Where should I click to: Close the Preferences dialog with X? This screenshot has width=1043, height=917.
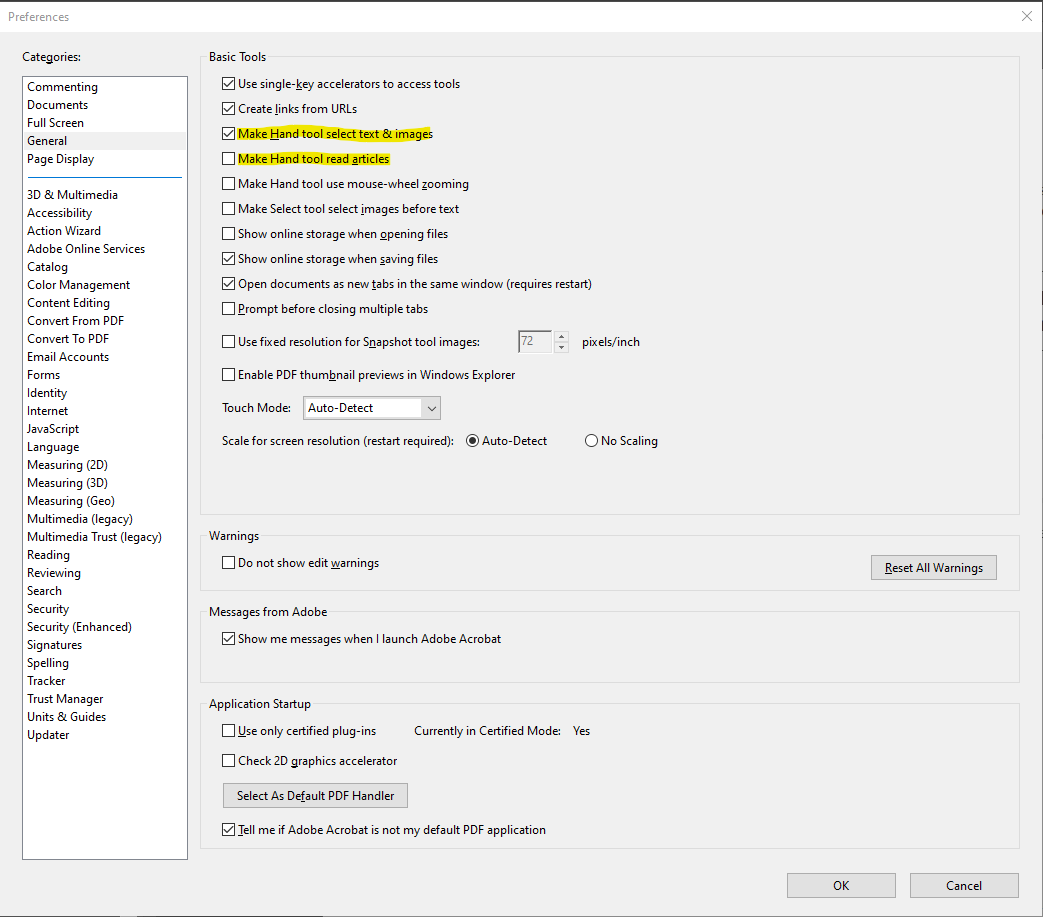click(x=1026, y=16)
